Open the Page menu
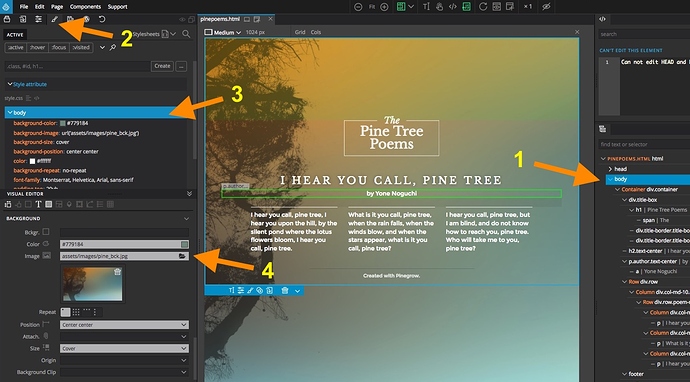 pos(57,7)
